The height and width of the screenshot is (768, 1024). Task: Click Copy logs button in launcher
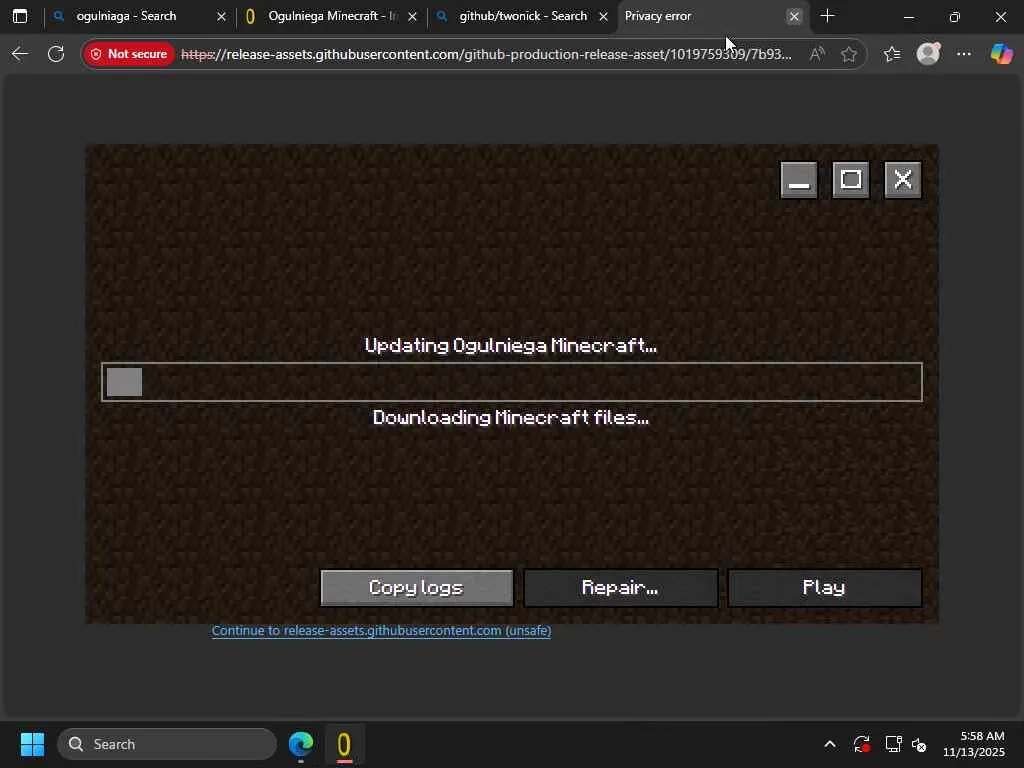click(417, 588)
